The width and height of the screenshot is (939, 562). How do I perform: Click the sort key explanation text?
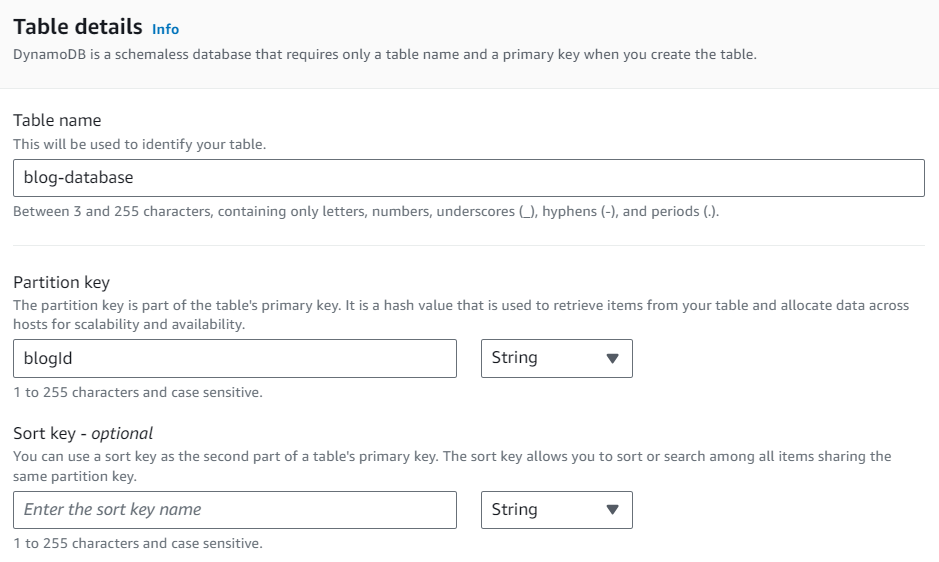[450, 465]
